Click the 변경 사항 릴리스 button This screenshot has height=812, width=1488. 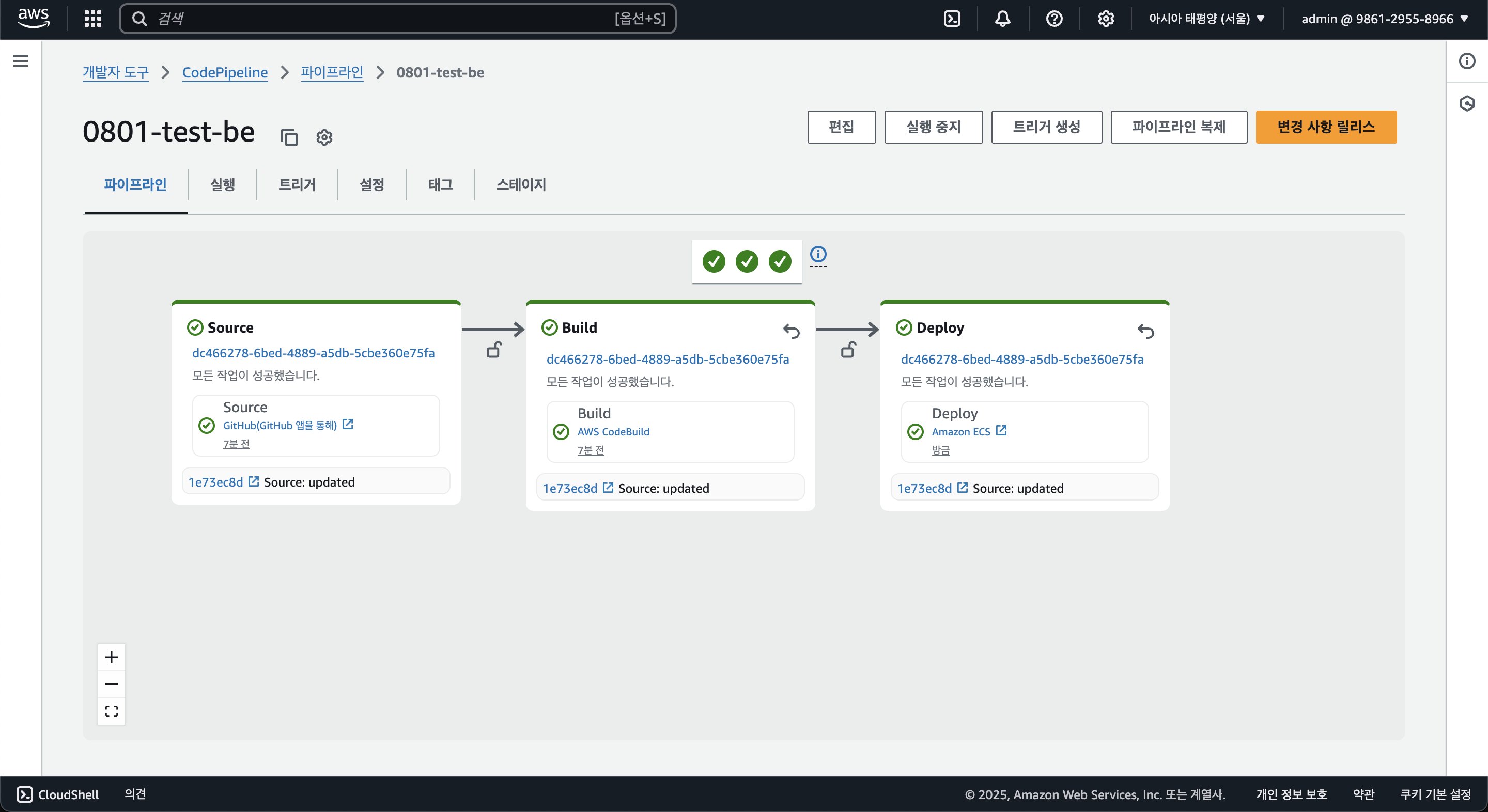pos(1326,127)
